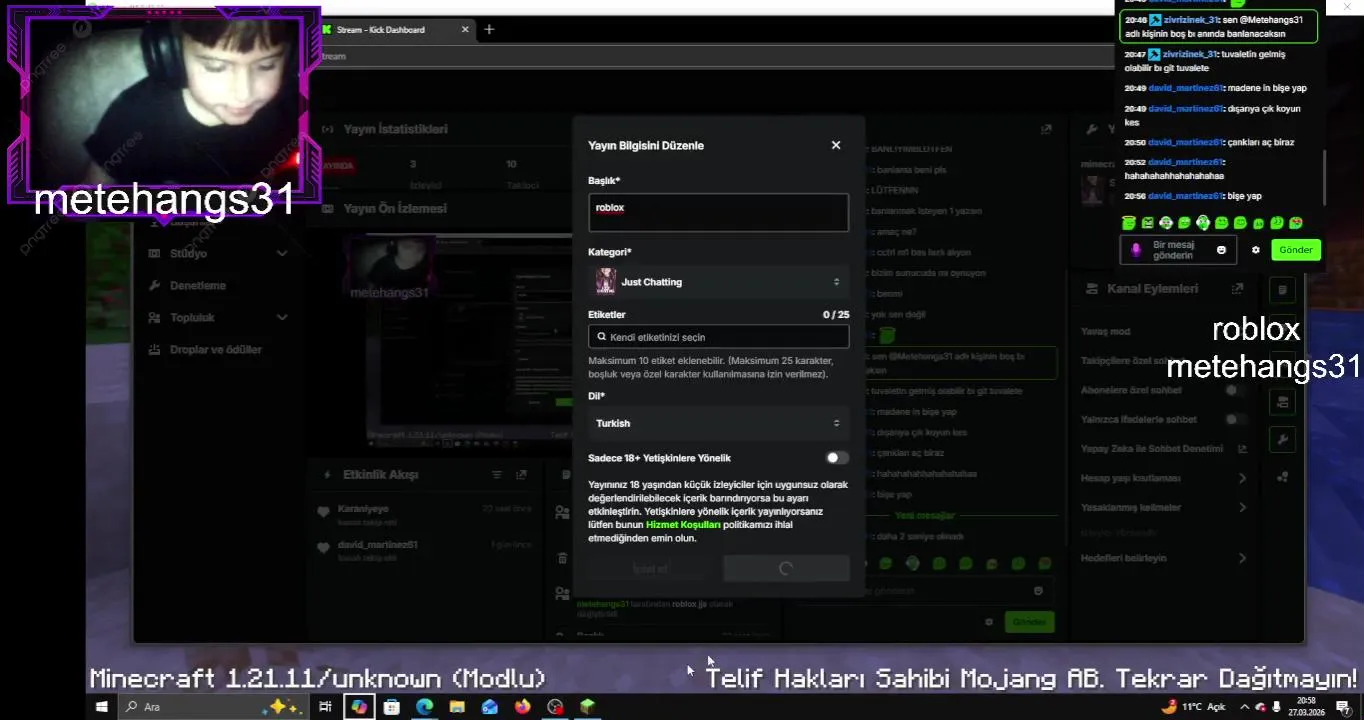Click the Karaniyeye follow event row
Viewport: 1364px width, 720px height.
point(425,515)
